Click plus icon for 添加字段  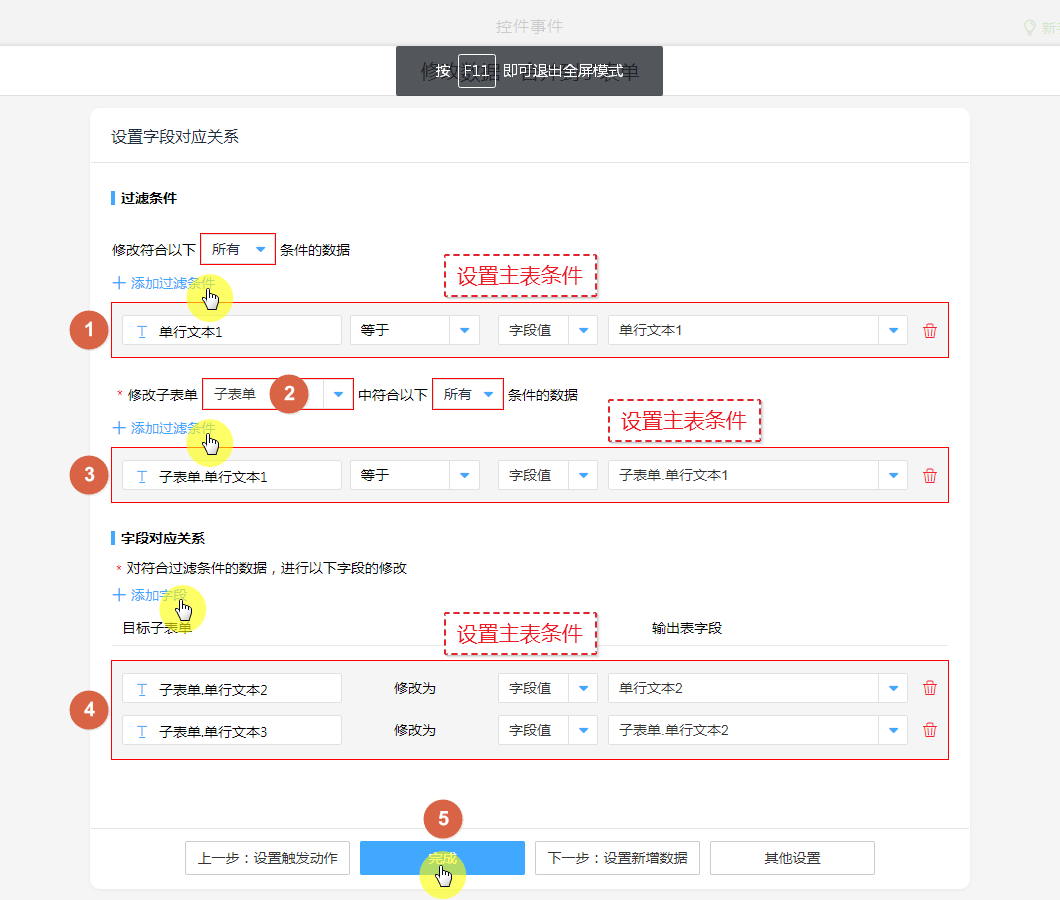119,595
